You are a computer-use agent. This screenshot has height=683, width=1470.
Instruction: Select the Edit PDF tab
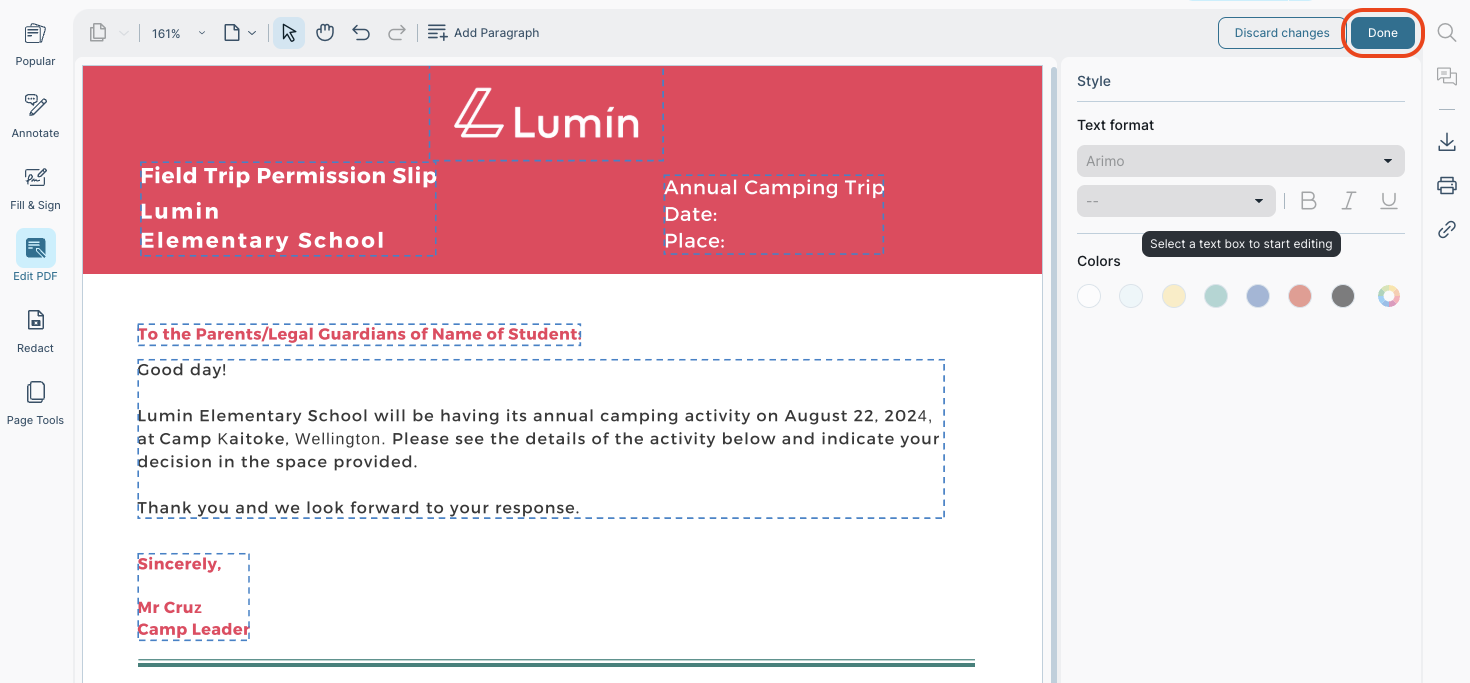(x=35, y=257)
